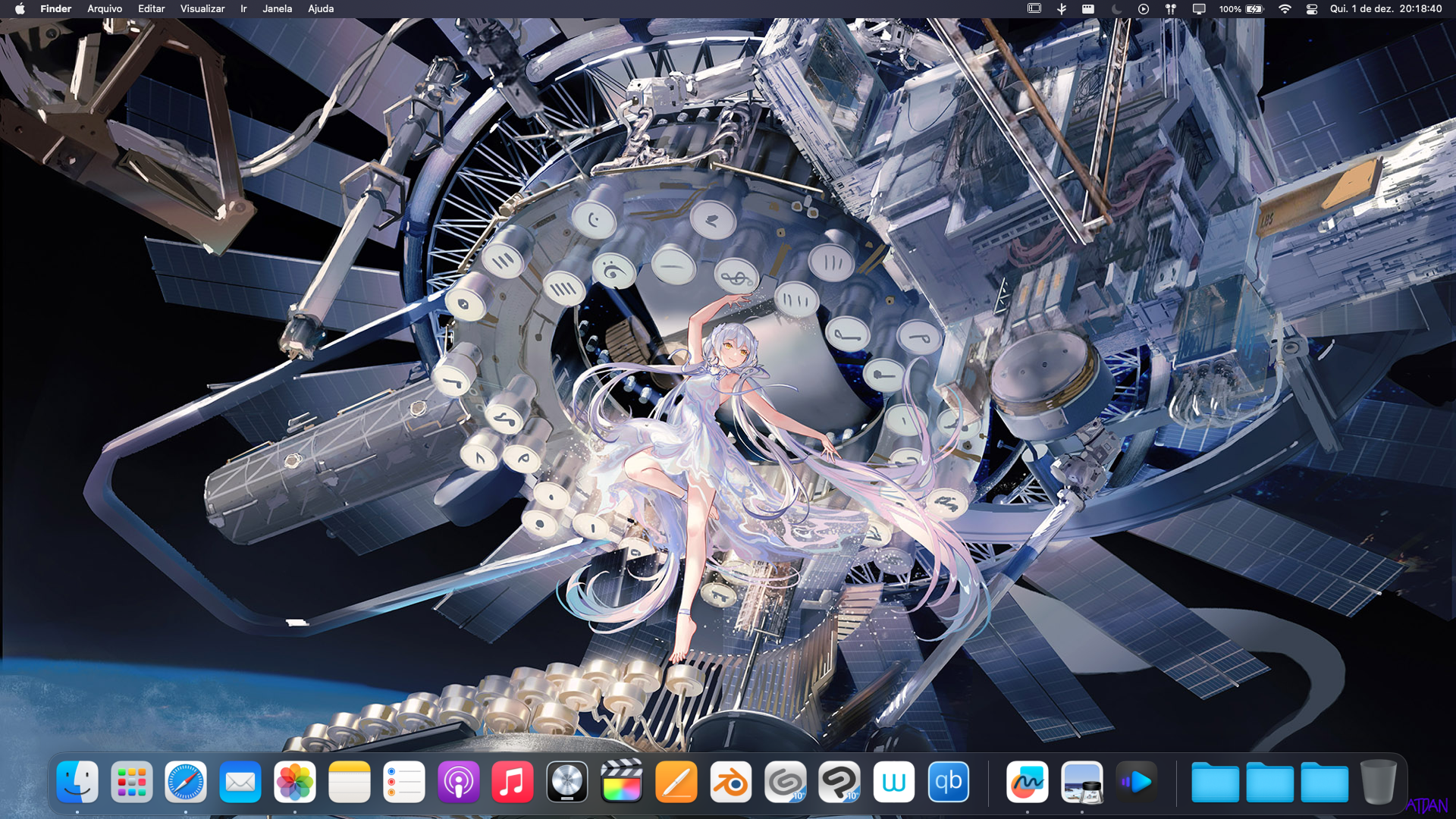
Task: Open Reminders app from the Dock
Action: click(x=404, y=782)
